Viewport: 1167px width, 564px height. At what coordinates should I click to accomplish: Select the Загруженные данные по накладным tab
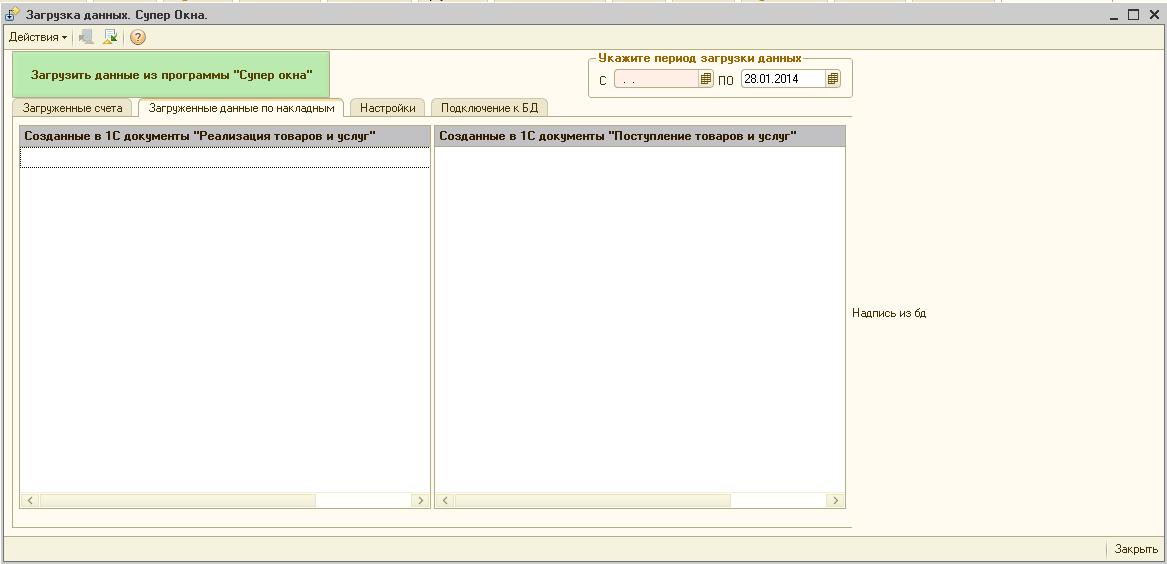[x=241, y=108]
